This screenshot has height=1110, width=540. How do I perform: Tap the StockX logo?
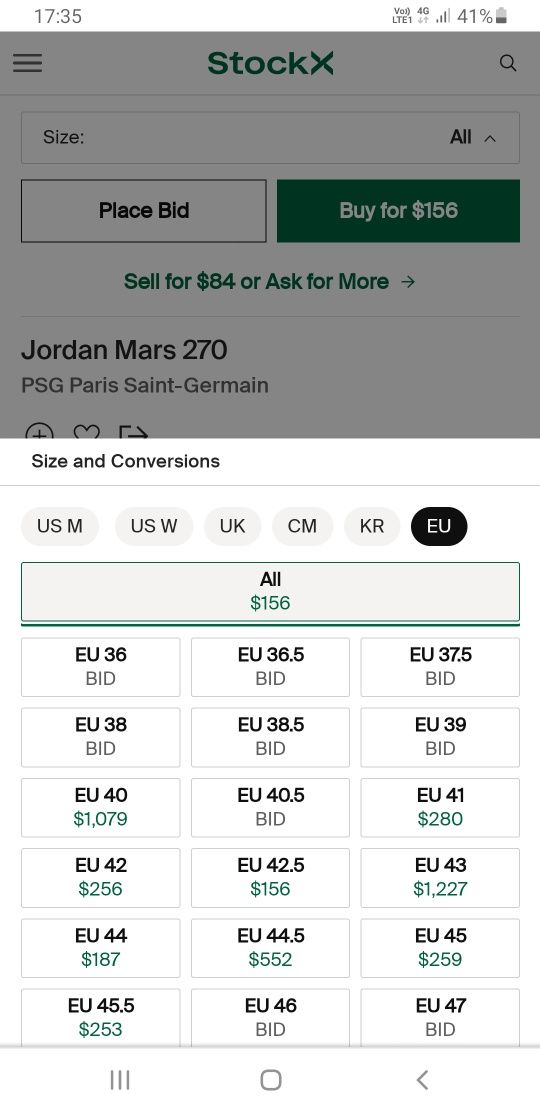click(x=270, y=63)
